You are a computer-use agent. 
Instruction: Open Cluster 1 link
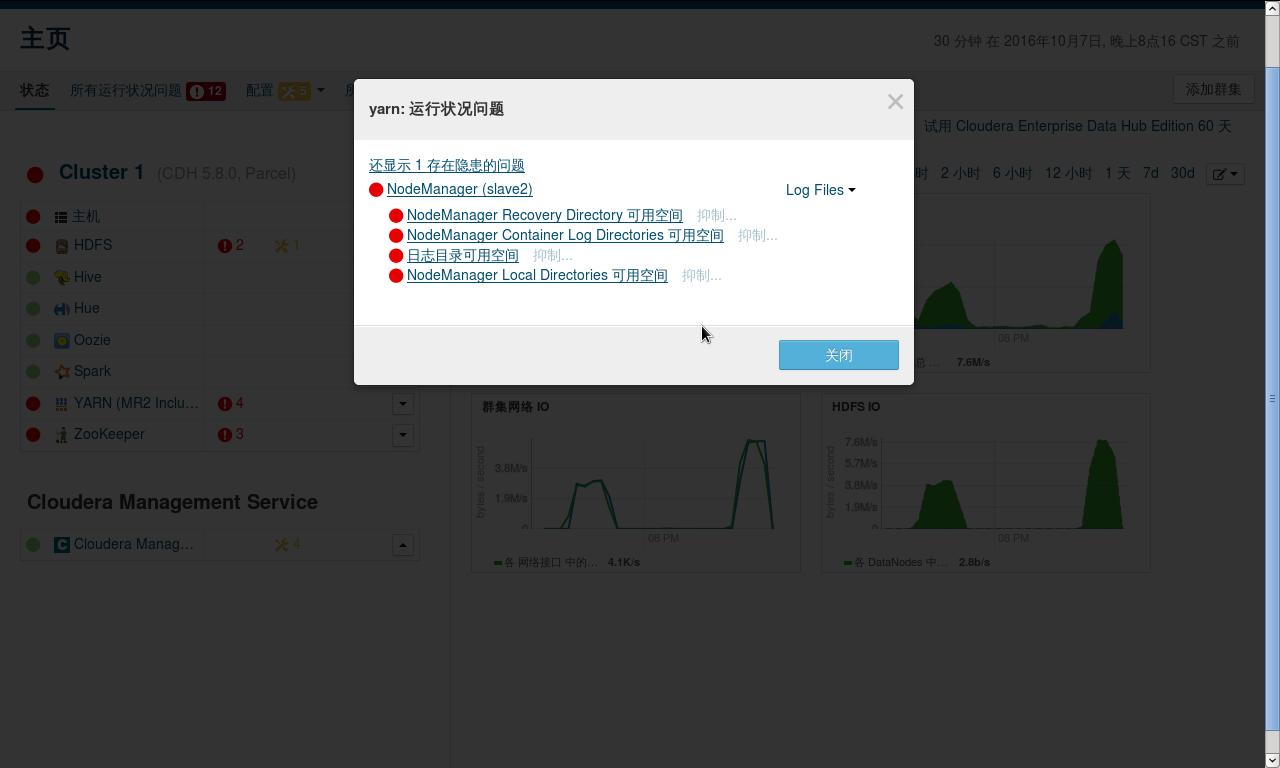click(102, 172)
